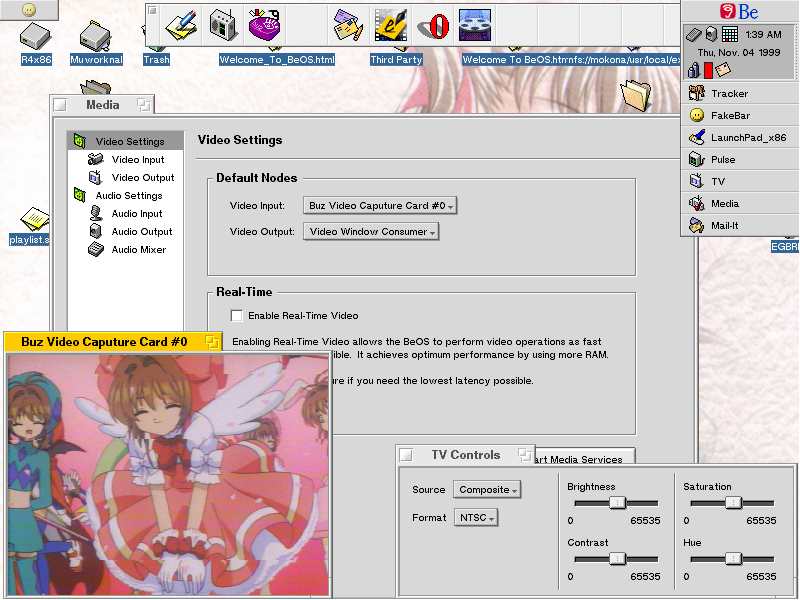Click the Be menu logo button
The height and width of the screenshot is (600, 800).
point(739,11)
